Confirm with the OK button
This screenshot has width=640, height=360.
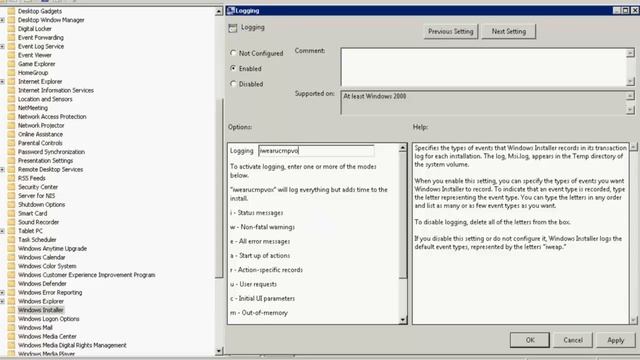[x=530, y=340]
